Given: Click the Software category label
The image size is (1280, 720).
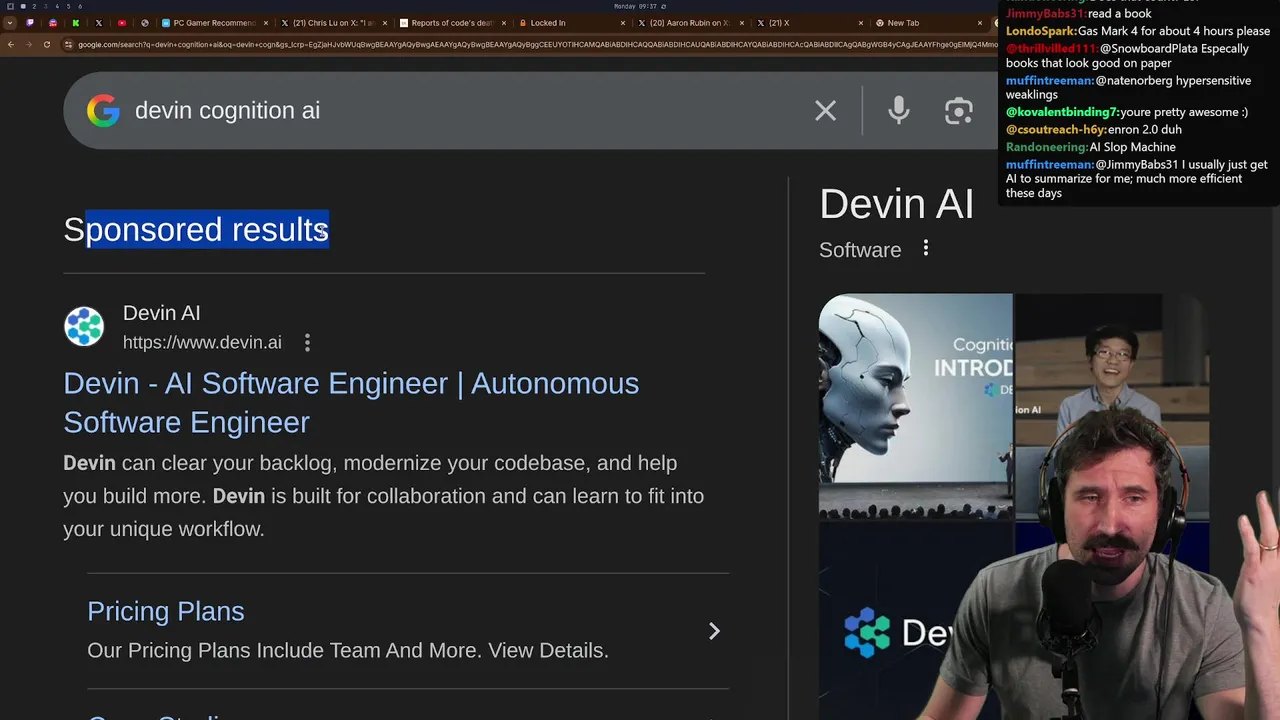Looking at the screenshot, I should tap(860, 250).
